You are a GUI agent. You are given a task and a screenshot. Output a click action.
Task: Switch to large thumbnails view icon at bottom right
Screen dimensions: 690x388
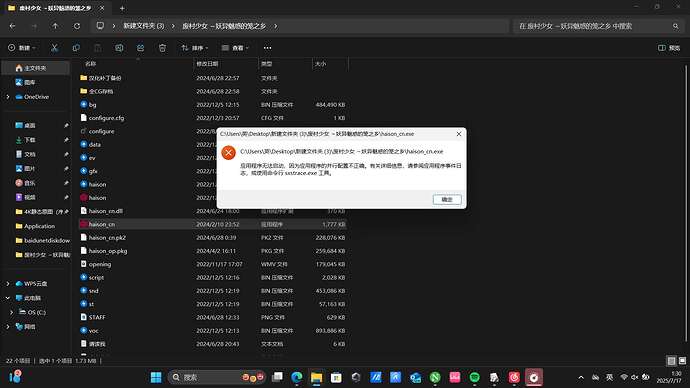click(x=683, y=361)
